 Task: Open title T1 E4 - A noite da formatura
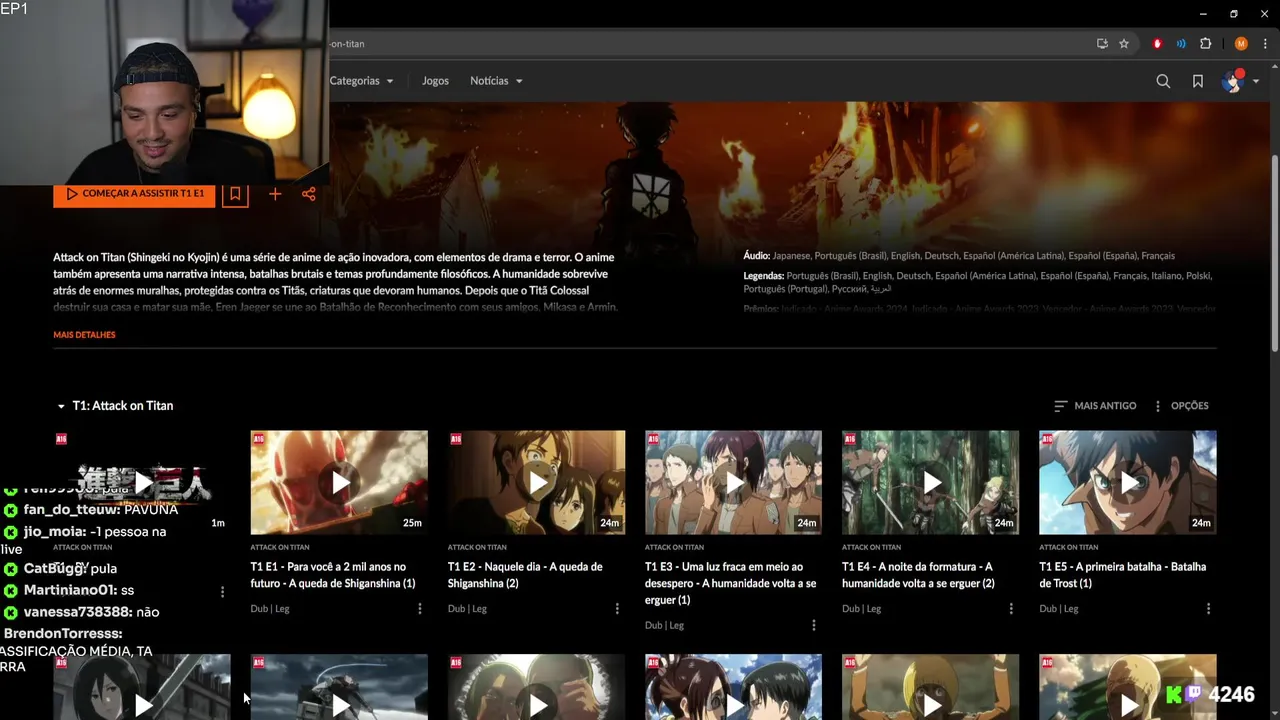(918, 575)
